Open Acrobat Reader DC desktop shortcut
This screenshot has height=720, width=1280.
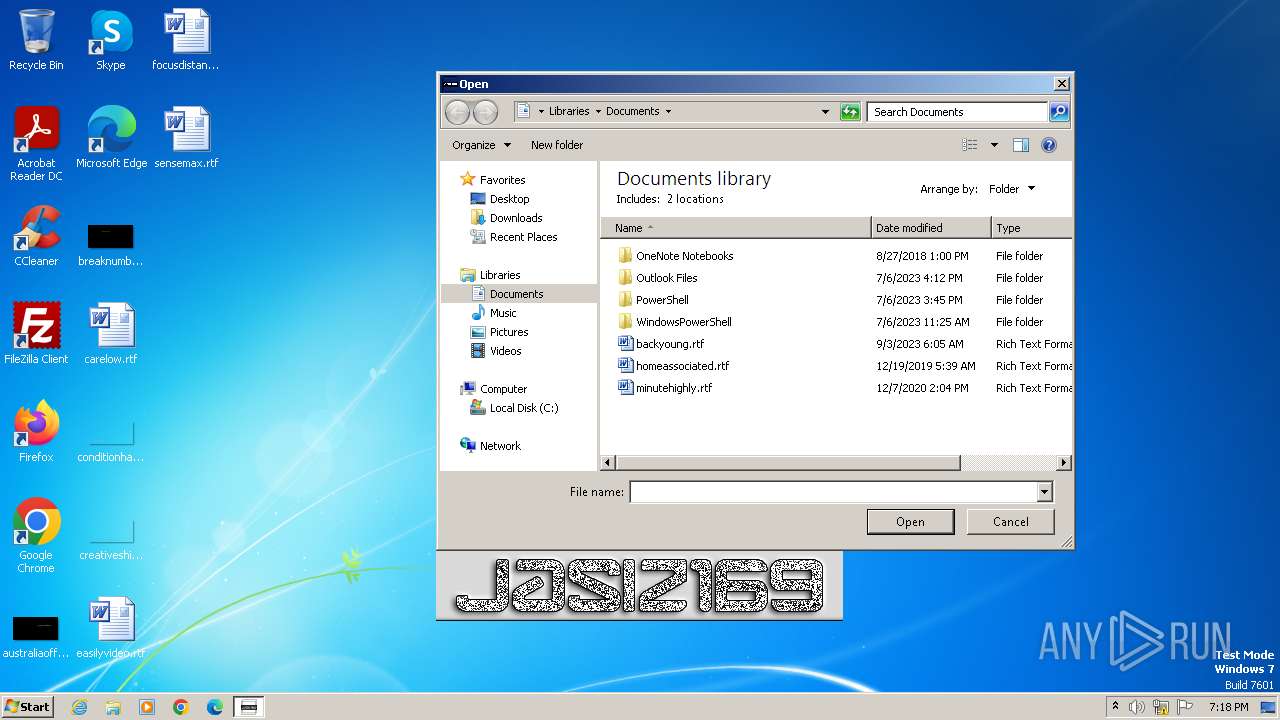coord(36,144)
